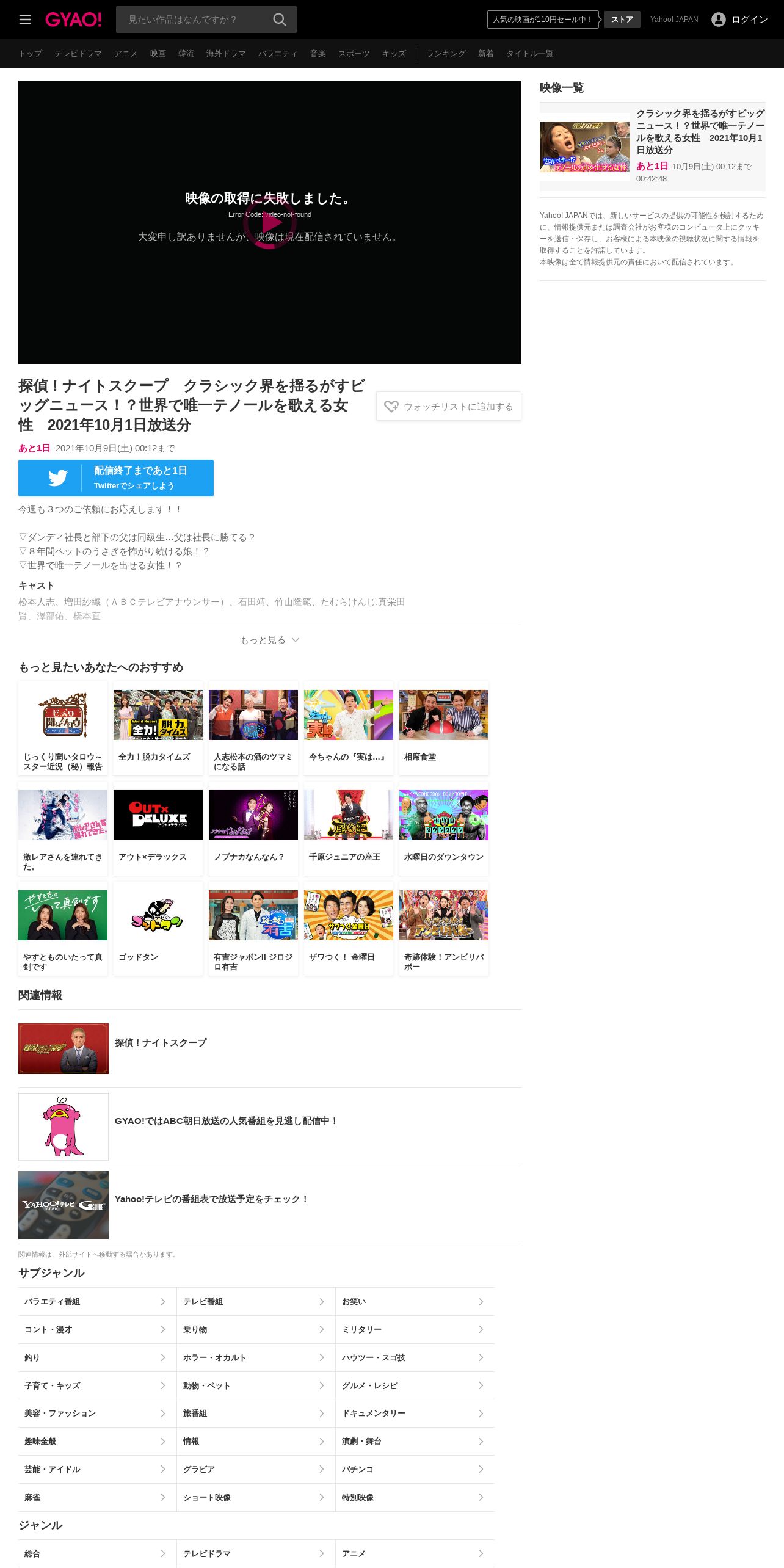Open 芸能・アイドル subgenre row
The width and height of the screenshot is (784, 1568).
click(97, 1469)
